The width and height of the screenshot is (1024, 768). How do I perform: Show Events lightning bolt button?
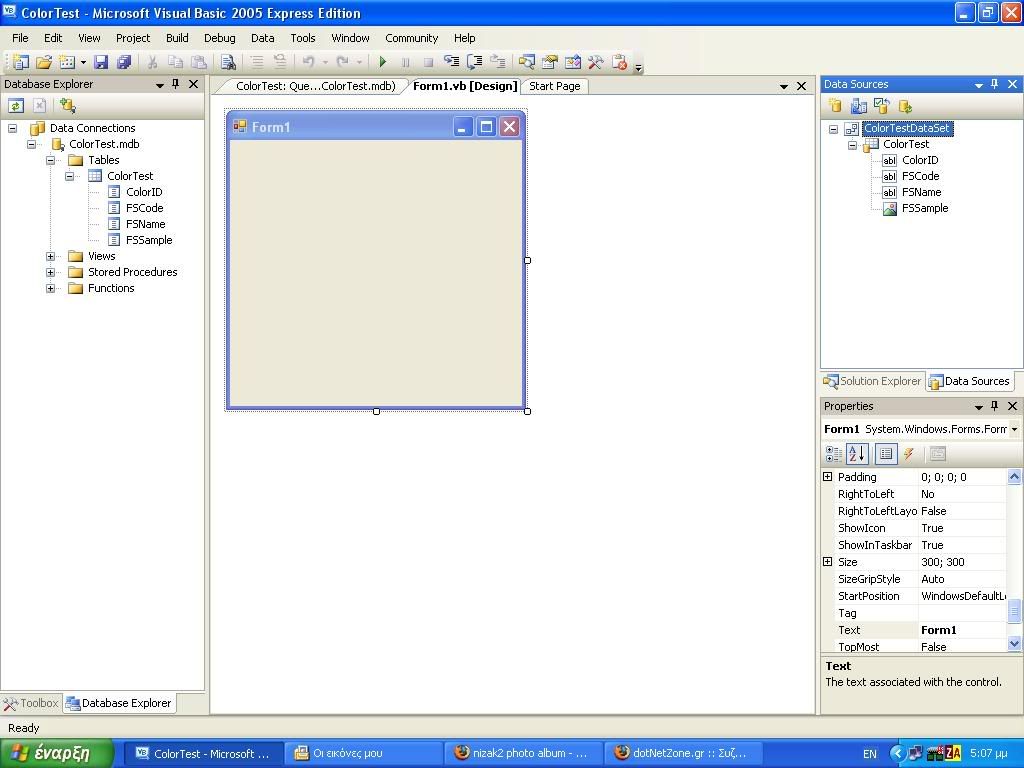pos(908,454)
